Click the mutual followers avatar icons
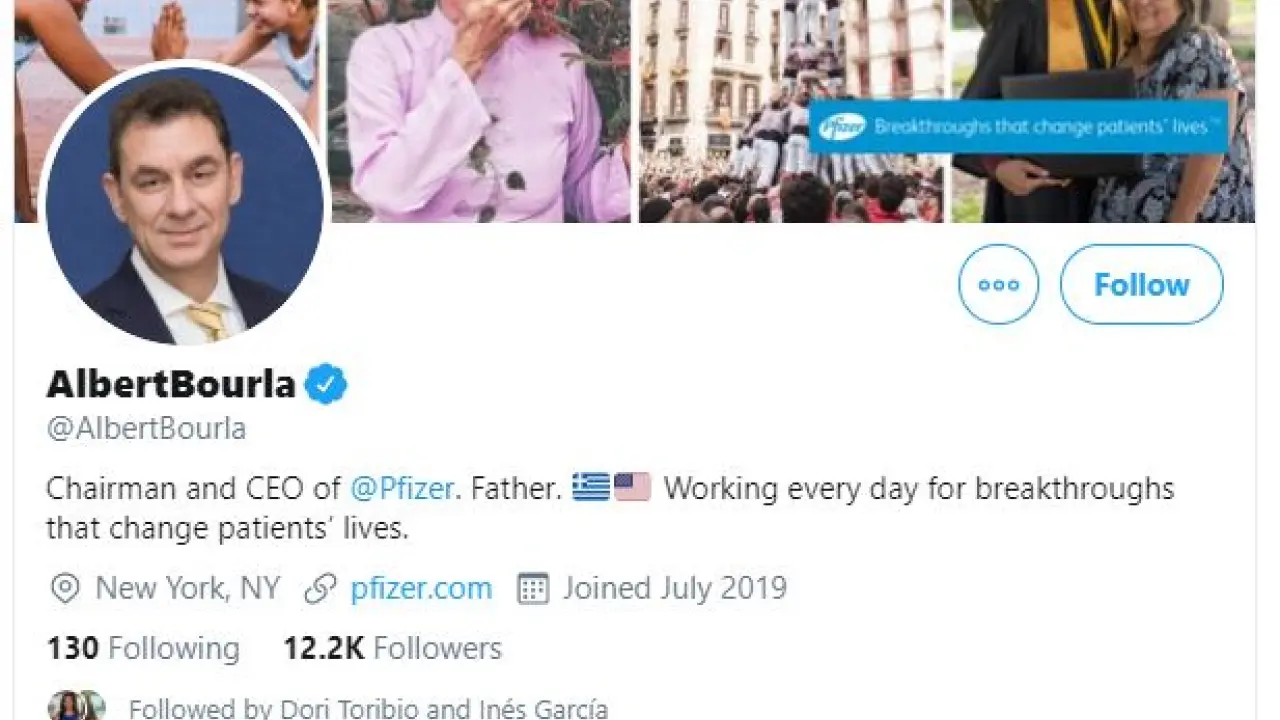 (x=77, y=706)
